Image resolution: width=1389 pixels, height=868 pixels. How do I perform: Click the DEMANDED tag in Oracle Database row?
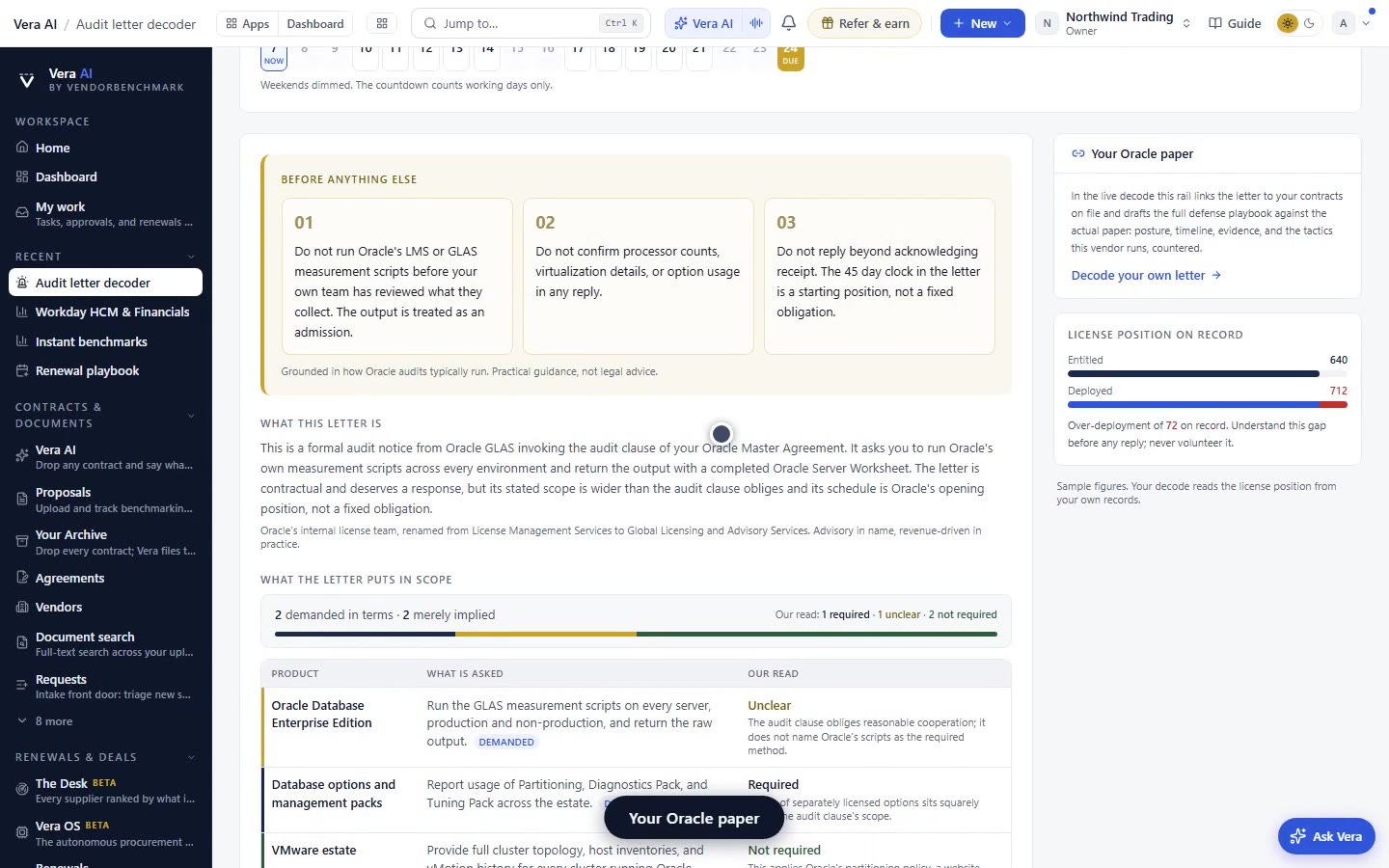506,742
